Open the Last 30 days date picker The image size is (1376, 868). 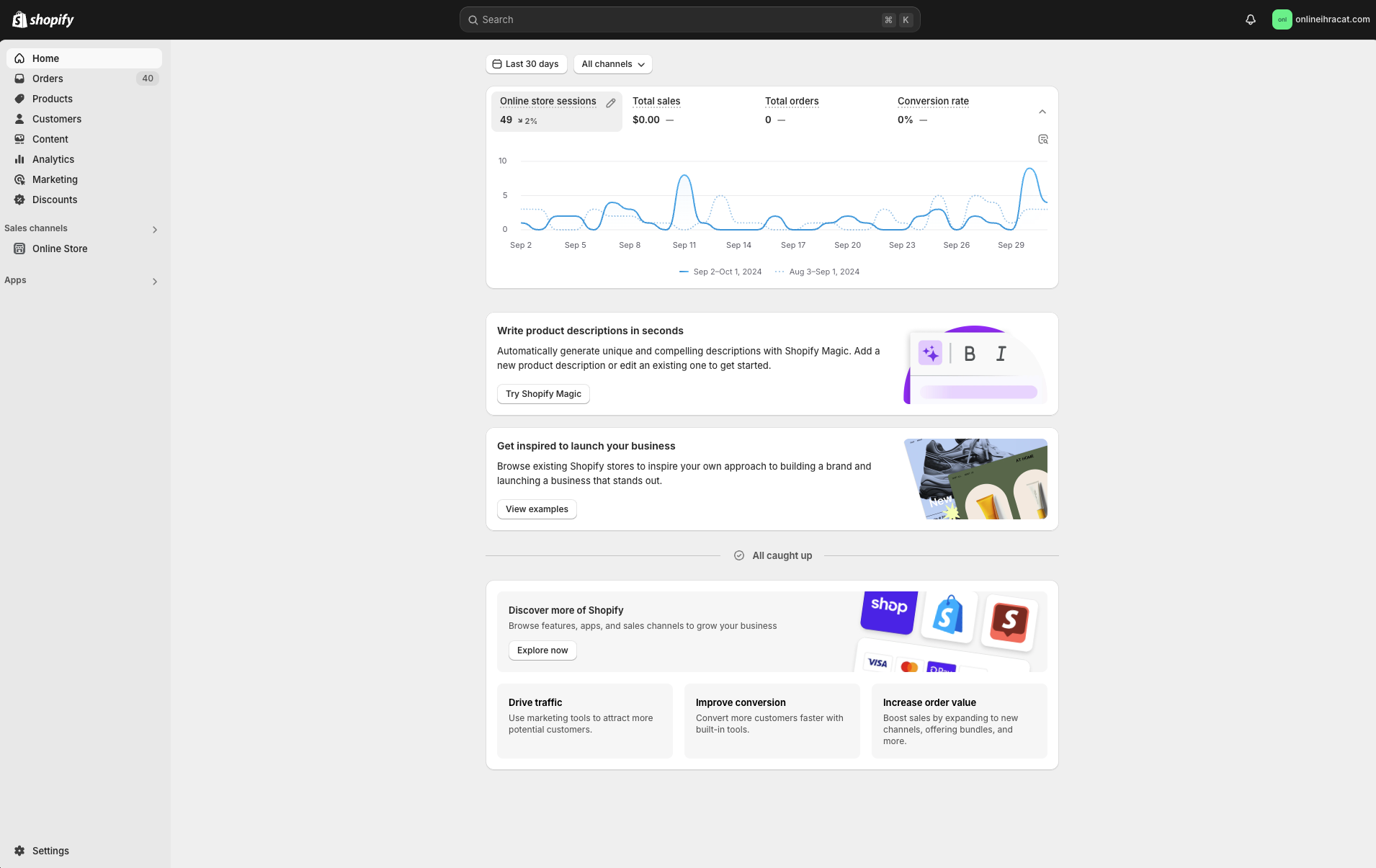tap(527, 64)
